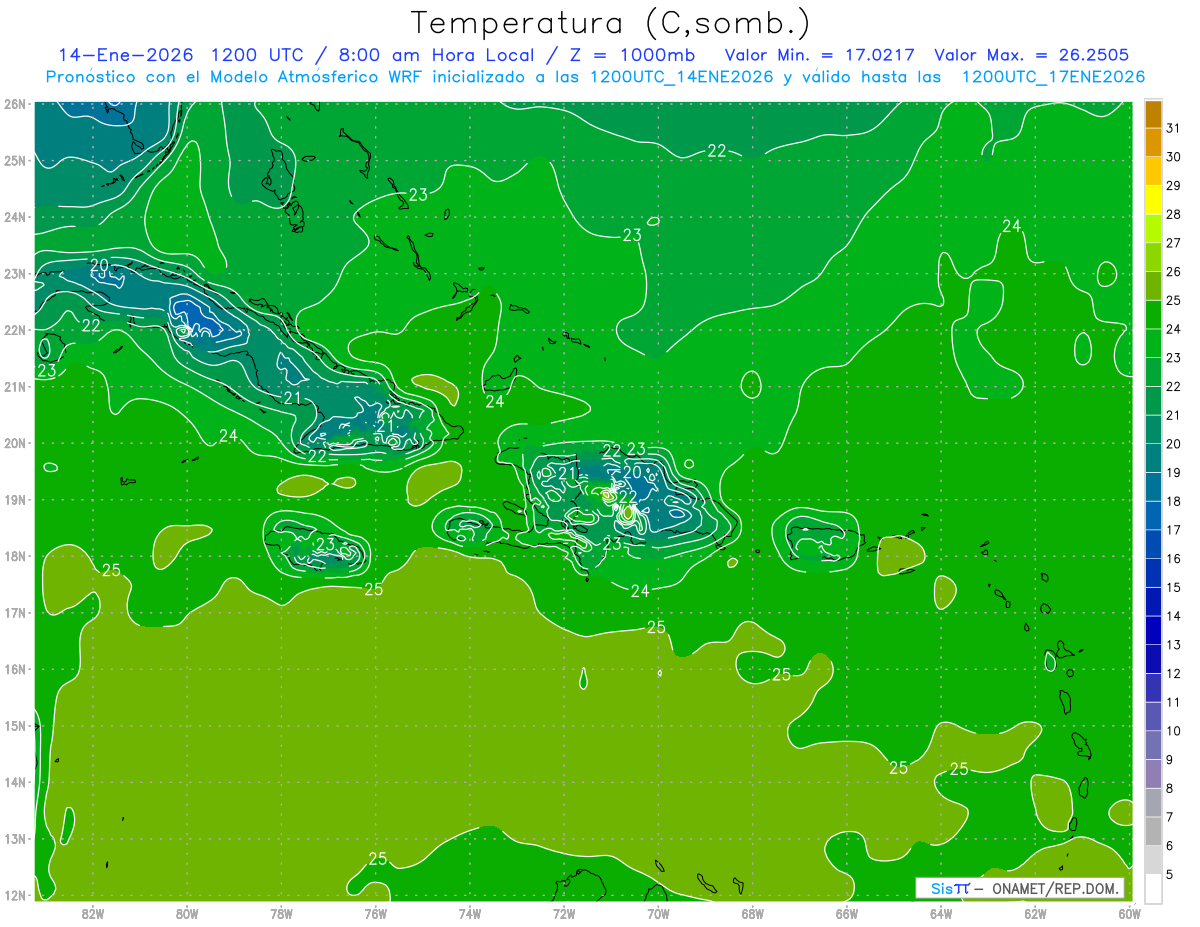1200x927 pixels.
Task: Click the latitude axis label "15N"
Action: (x=15, y=725)
